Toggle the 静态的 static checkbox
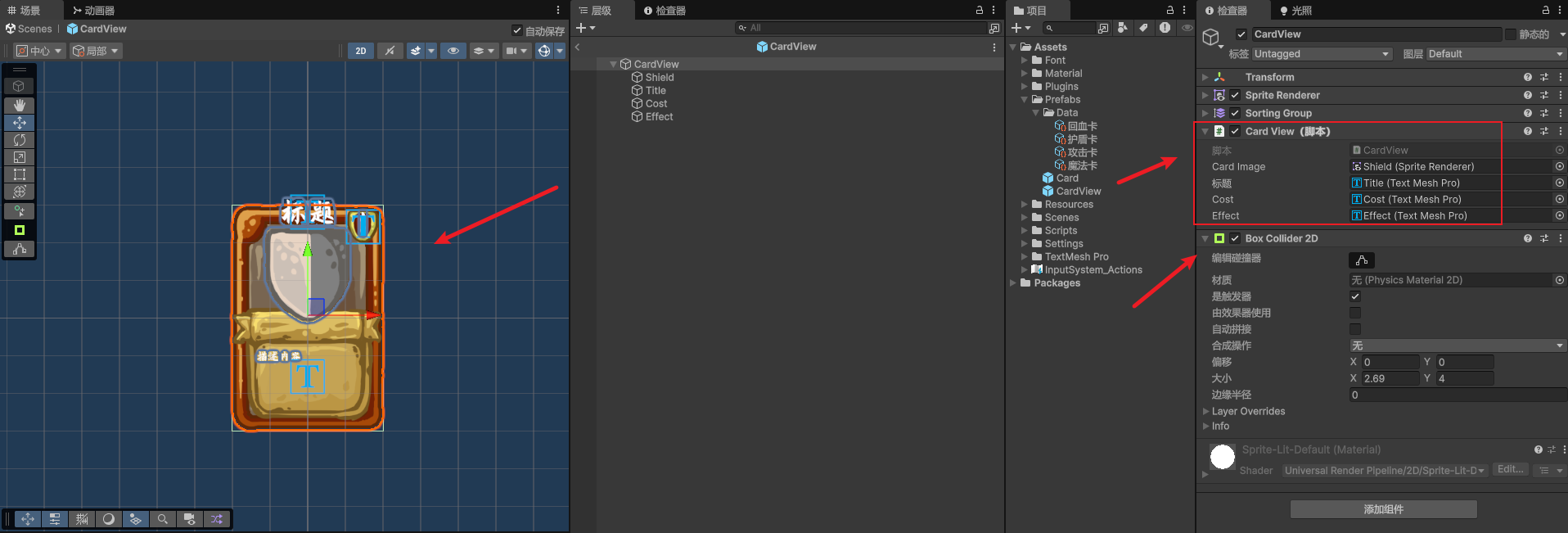 pos(1510,34)
